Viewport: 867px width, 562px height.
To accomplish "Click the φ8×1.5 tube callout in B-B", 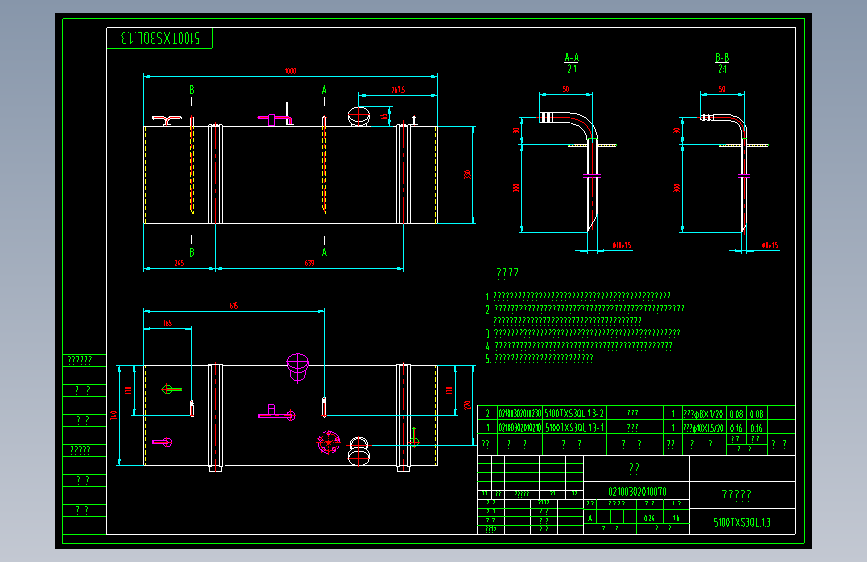I will [770, 245].
